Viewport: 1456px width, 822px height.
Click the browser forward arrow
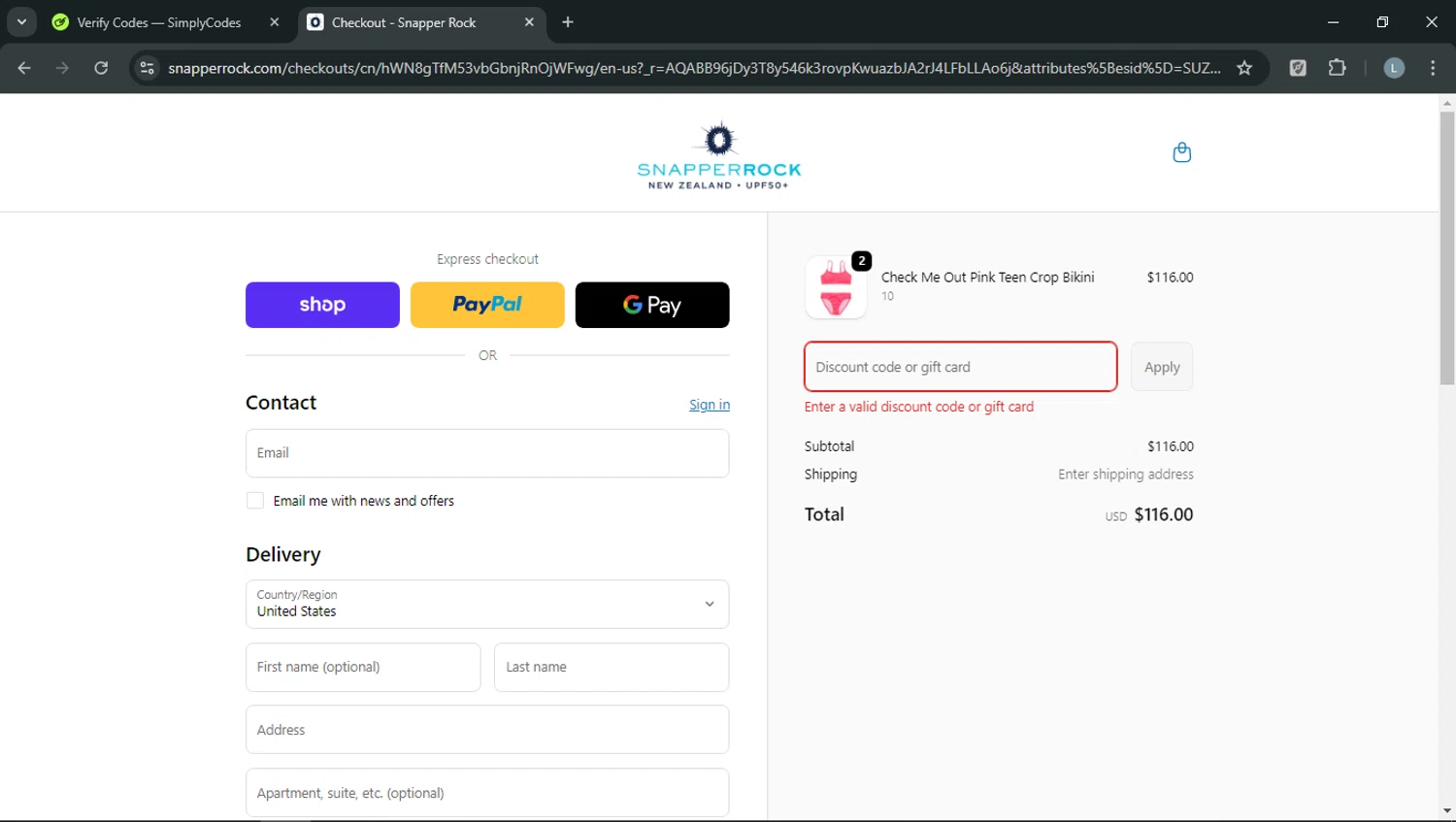tap(62, 68)
